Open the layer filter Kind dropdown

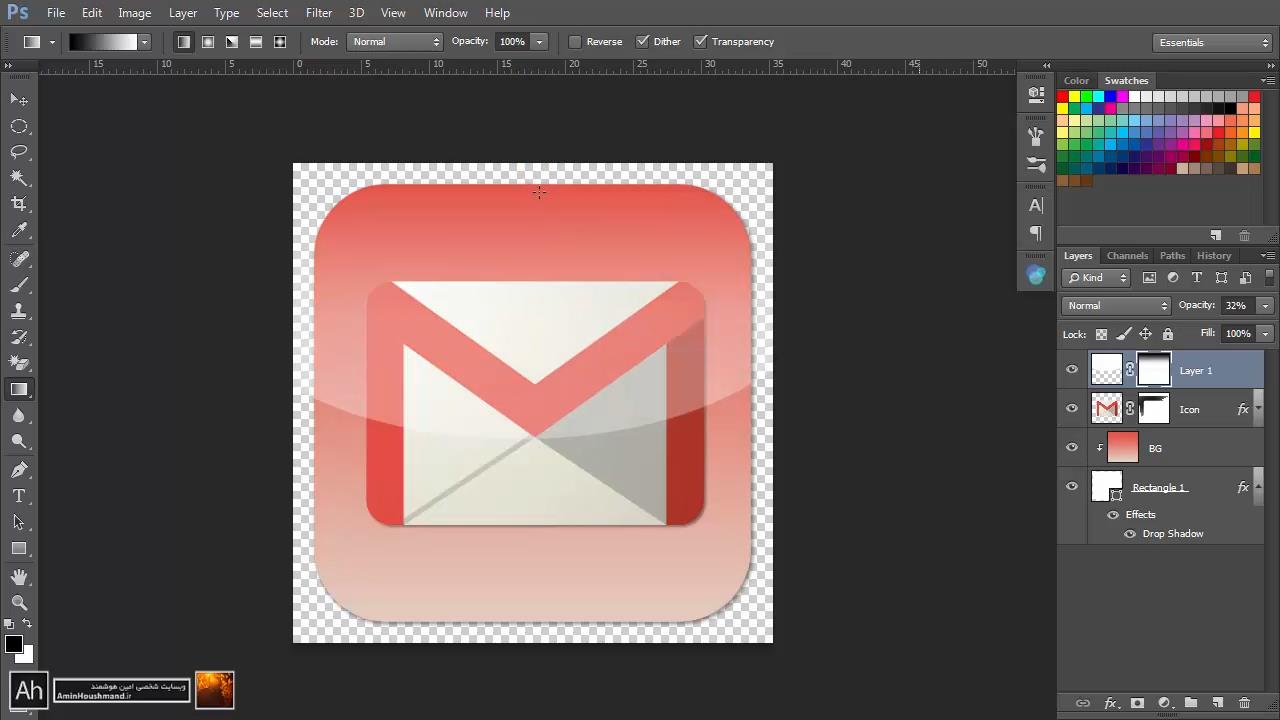[1096, 278]
